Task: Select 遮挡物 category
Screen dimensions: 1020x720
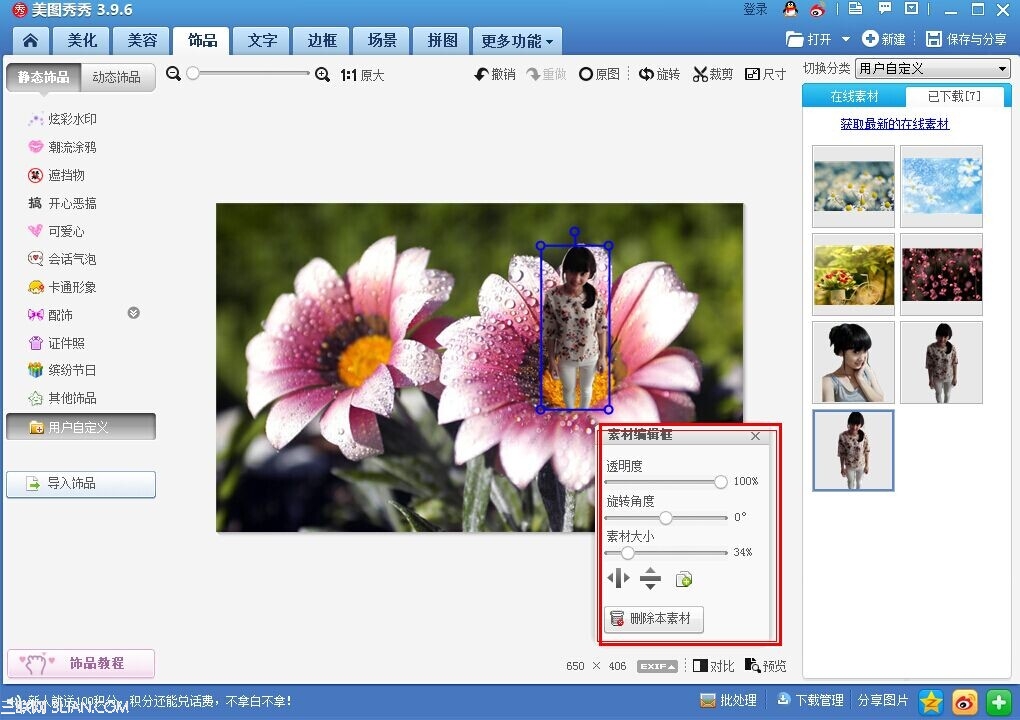Action: click(x=57, y=175)
